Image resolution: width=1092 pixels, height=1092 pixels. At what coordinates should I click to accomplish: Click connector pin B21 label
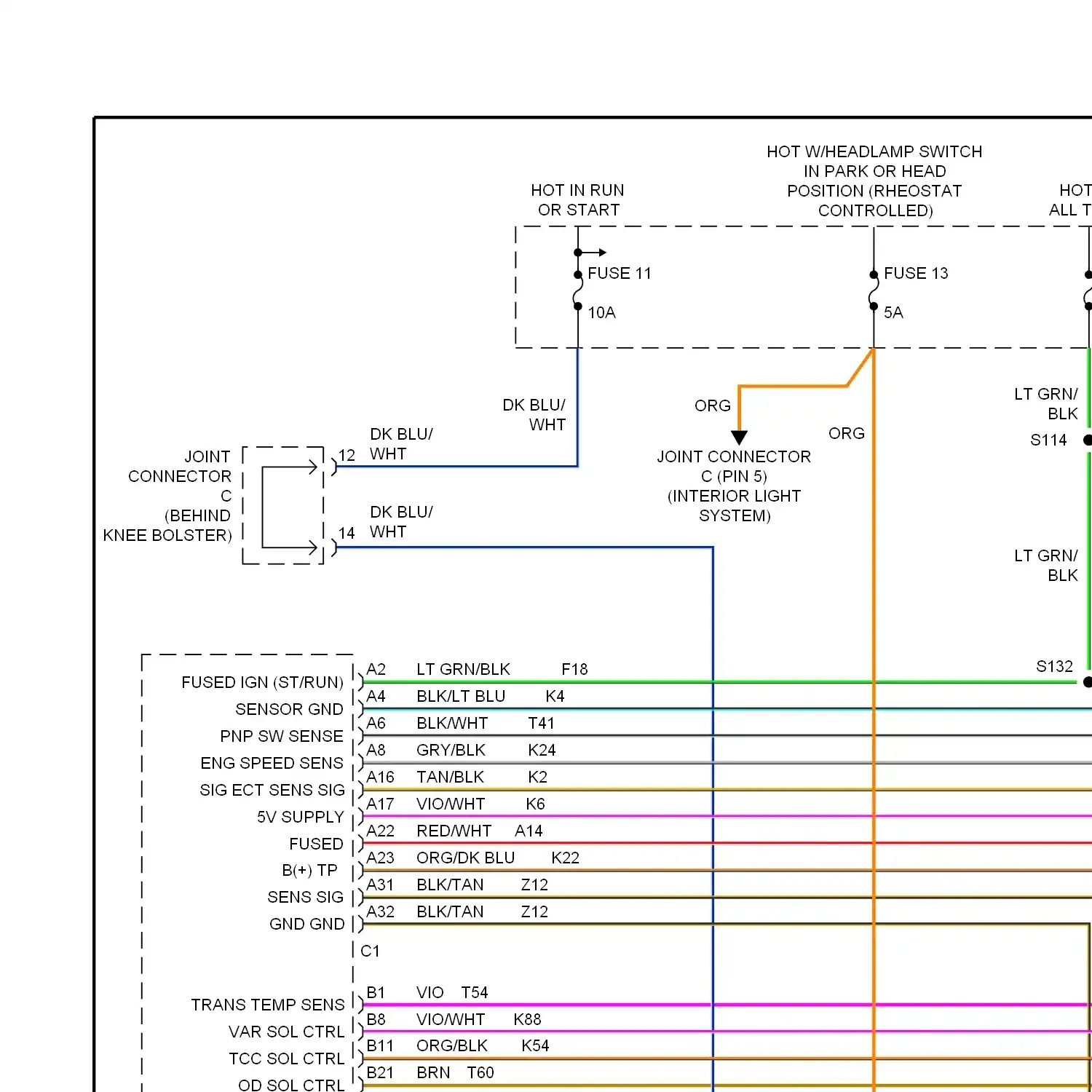tap(380, 1072)
